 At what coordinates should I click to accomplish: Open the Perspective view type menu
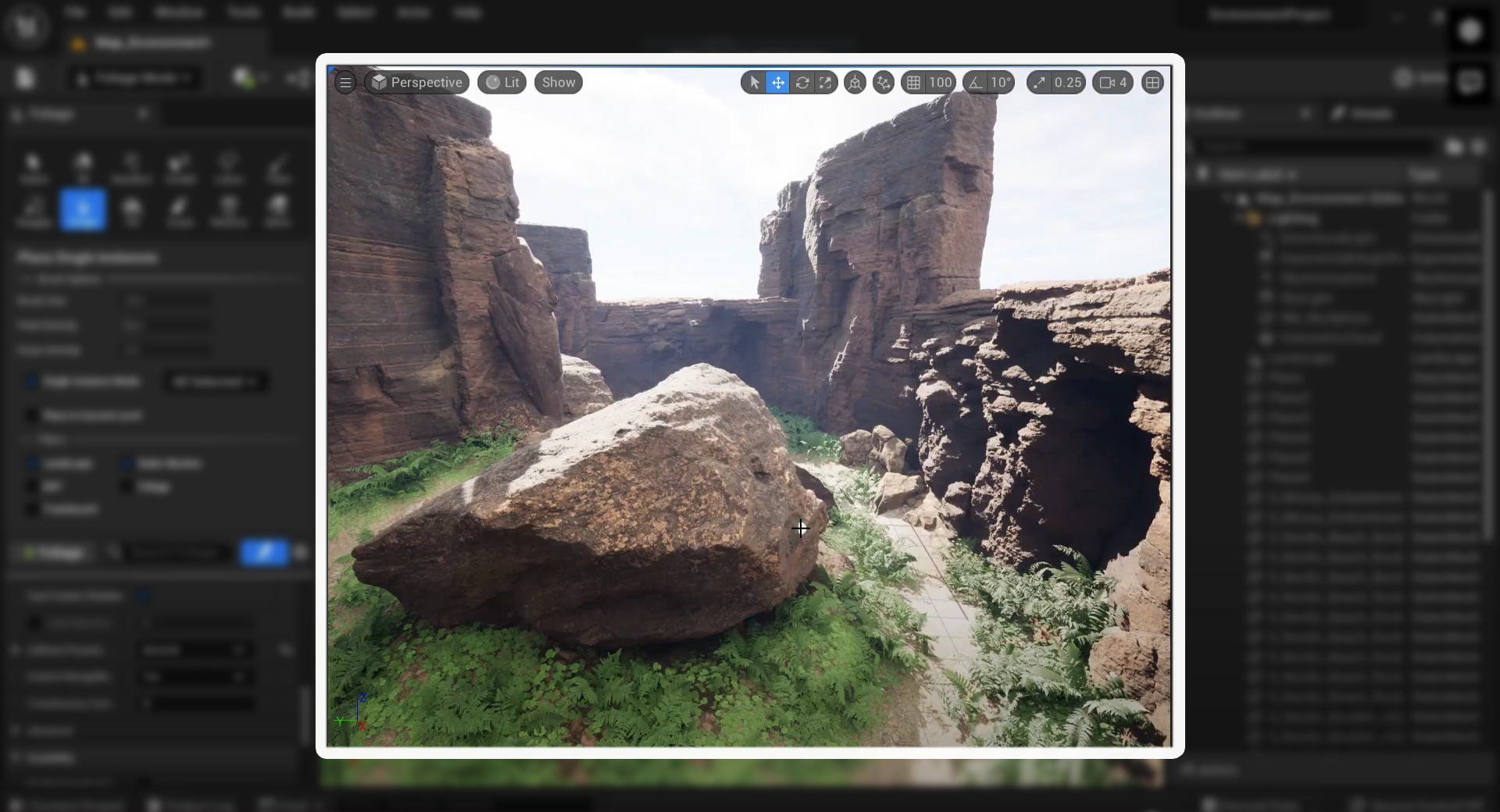(x=417, y=83)
